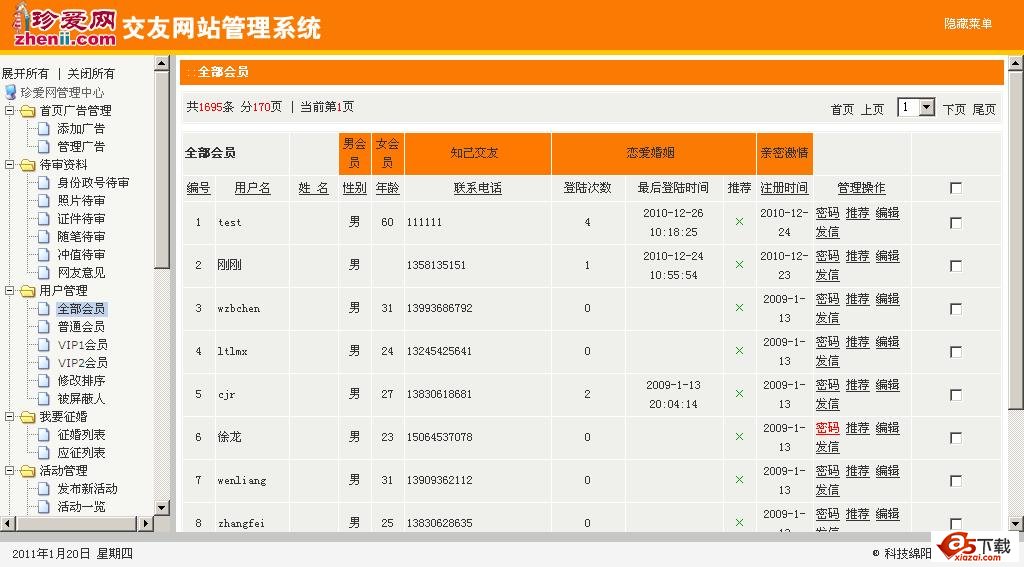Viewport: 1024px width, 567px height.
Task: Click page icon beside 应征列表
Action: (x=44, y=453)
